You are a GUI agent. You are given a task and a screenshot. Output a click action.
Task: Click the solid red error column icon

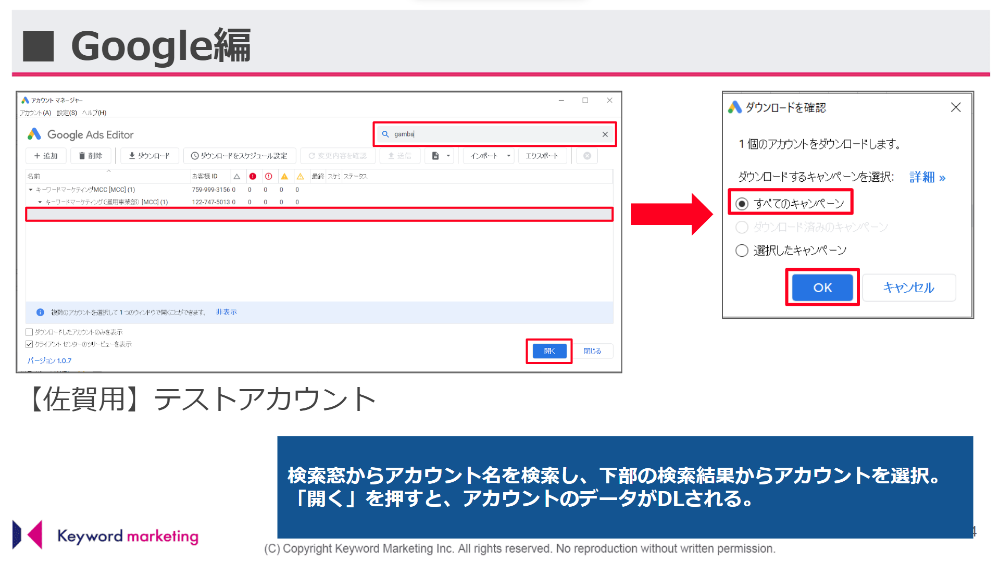253,176
